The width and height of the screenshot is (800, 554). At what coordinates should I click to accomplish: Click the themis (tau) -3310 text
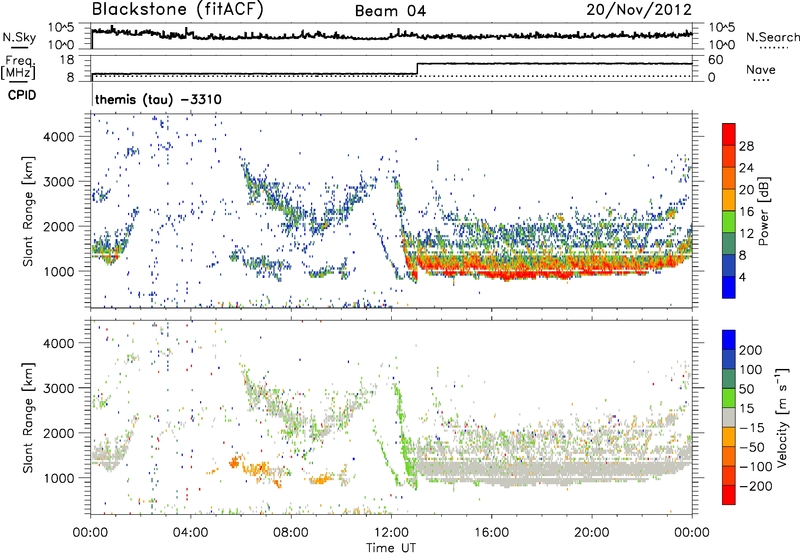[x=158, y=99]
